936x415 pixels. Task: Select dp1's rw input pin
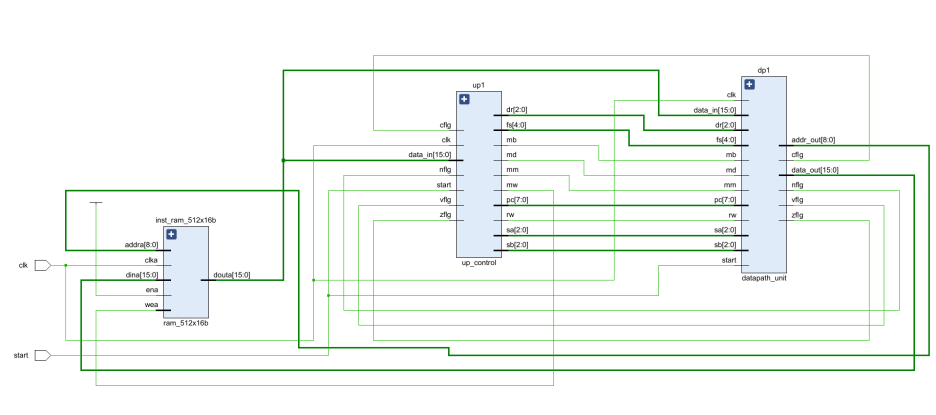coord(732,215)
